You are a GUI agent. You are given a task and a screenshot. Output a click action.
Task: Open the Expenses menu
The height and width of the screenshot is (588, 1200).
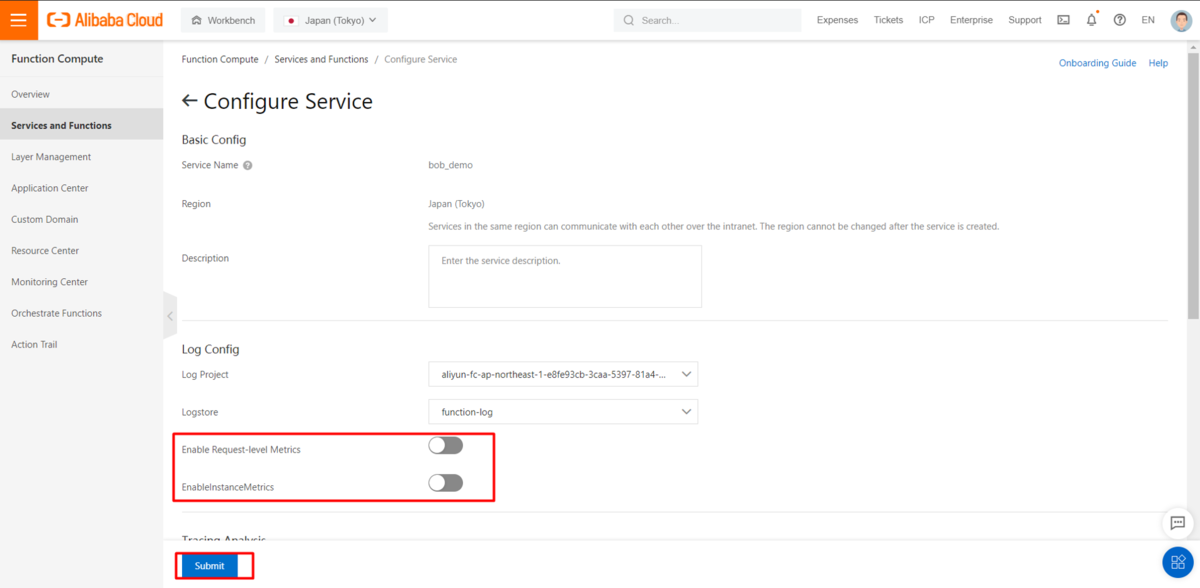pyautogui.click(x=837, y=20)
